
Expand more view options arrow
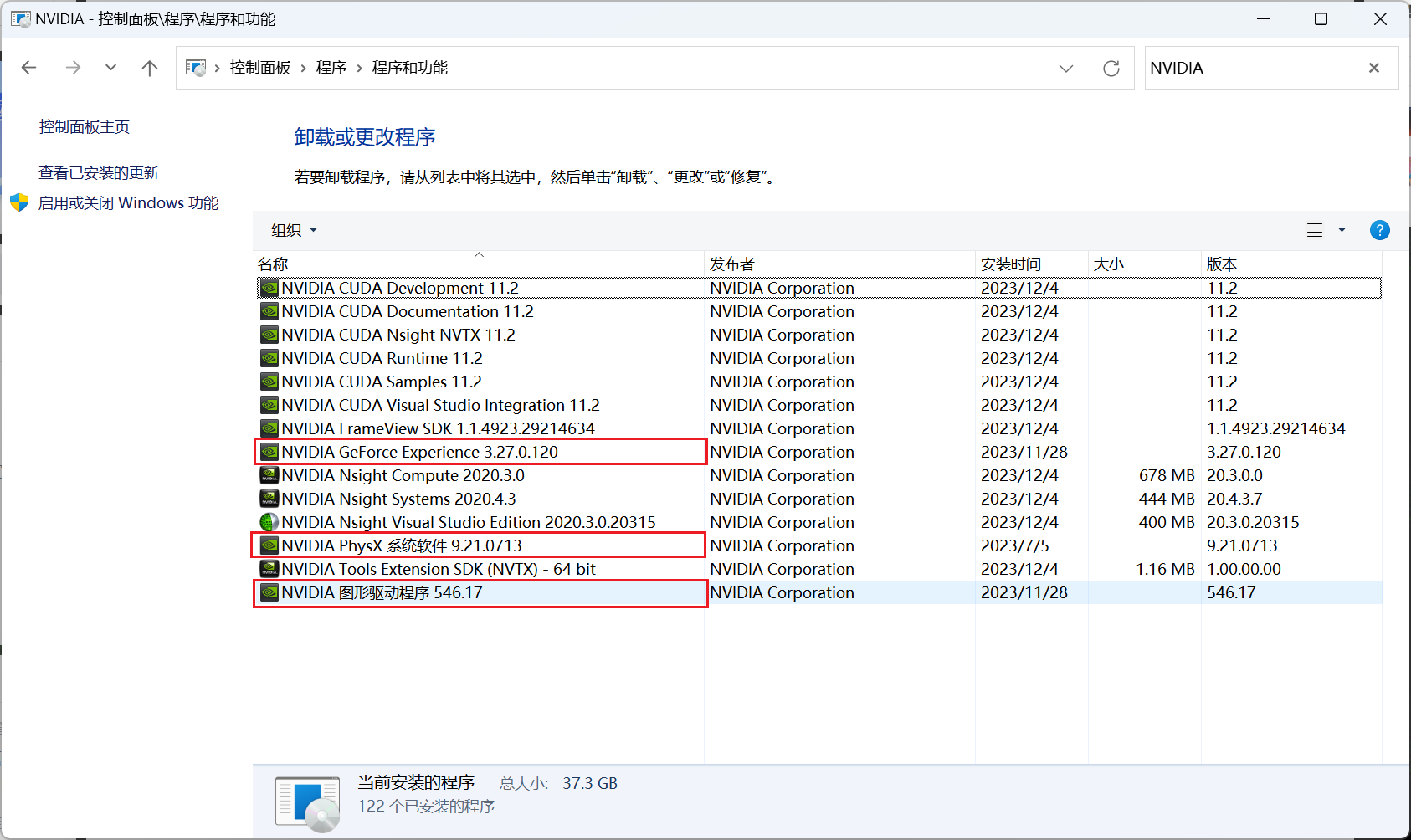(x=1342, y=230)
